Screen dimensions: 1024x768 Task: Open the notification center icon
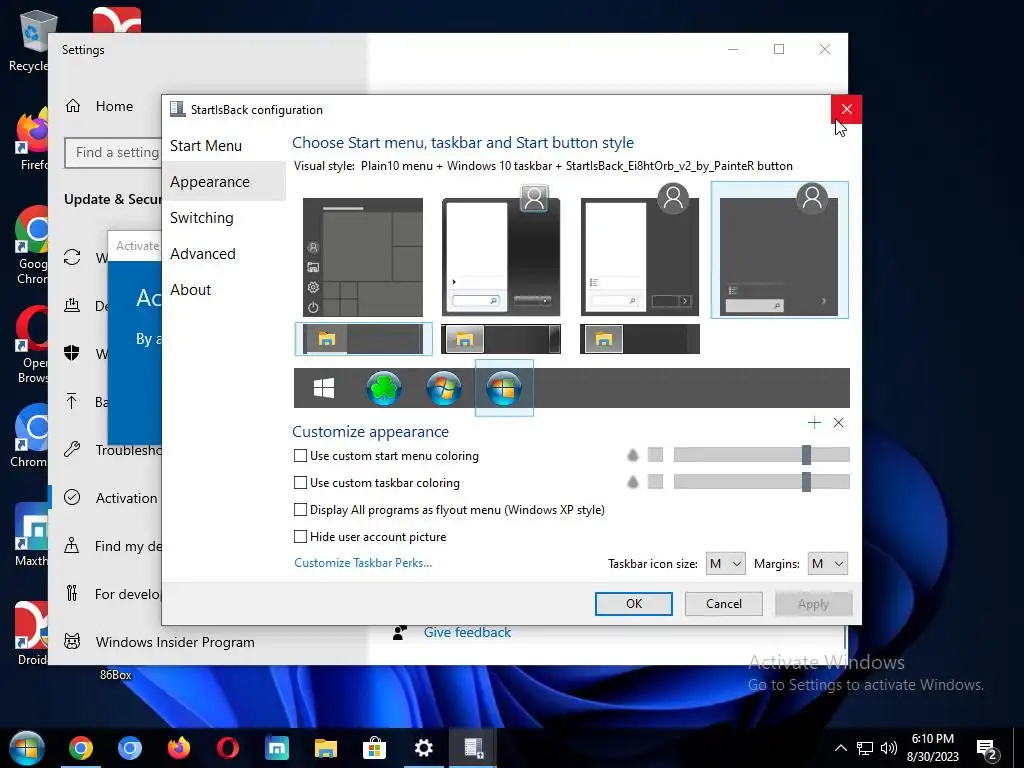pyautogui.click(x=987, y=750)
